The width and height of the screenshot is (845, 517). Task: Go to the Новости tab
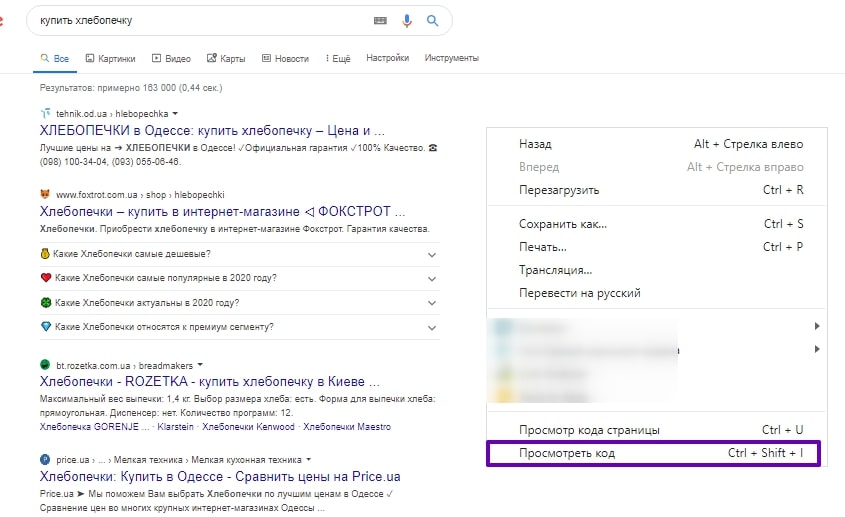(x=285, y=58)
